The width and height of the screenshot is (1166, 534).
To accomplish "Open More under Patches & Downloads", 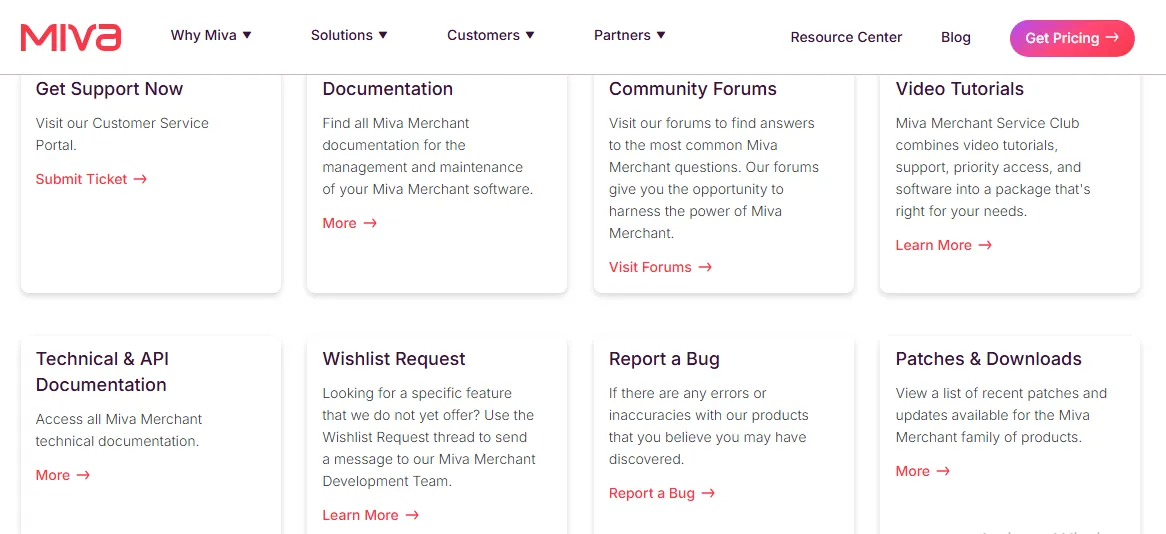I will pyautogui.click(x=923, y=472).
